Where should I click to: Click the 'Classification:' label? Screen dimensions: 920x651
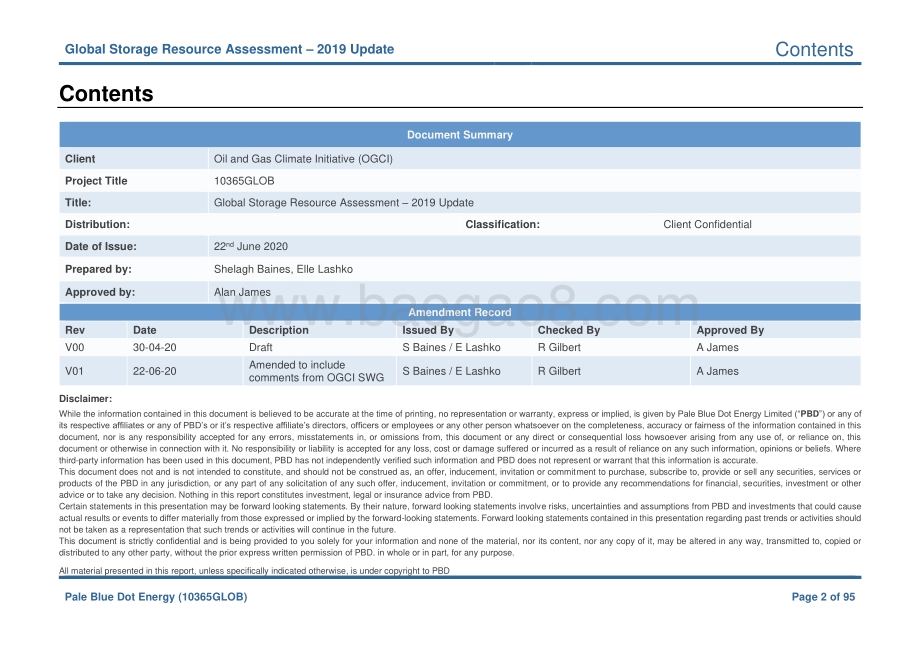click(x=502, y=224)
